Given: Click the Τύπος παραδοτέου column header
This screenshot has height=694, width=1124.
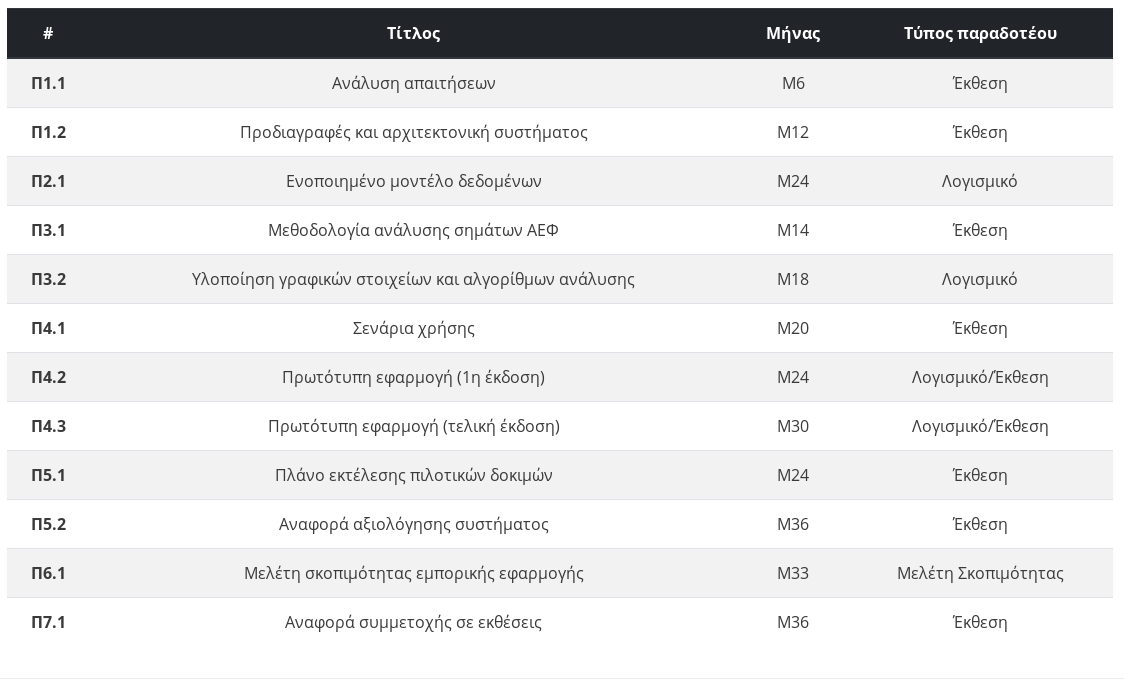Looking at the screenshot, I should point(980,33).
